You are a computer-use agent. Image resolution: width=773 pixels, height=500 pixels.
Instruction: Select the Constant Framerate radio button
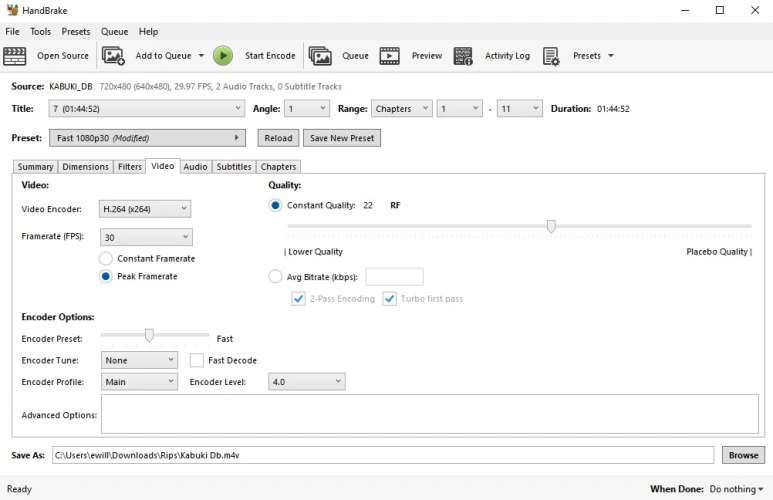106,259
